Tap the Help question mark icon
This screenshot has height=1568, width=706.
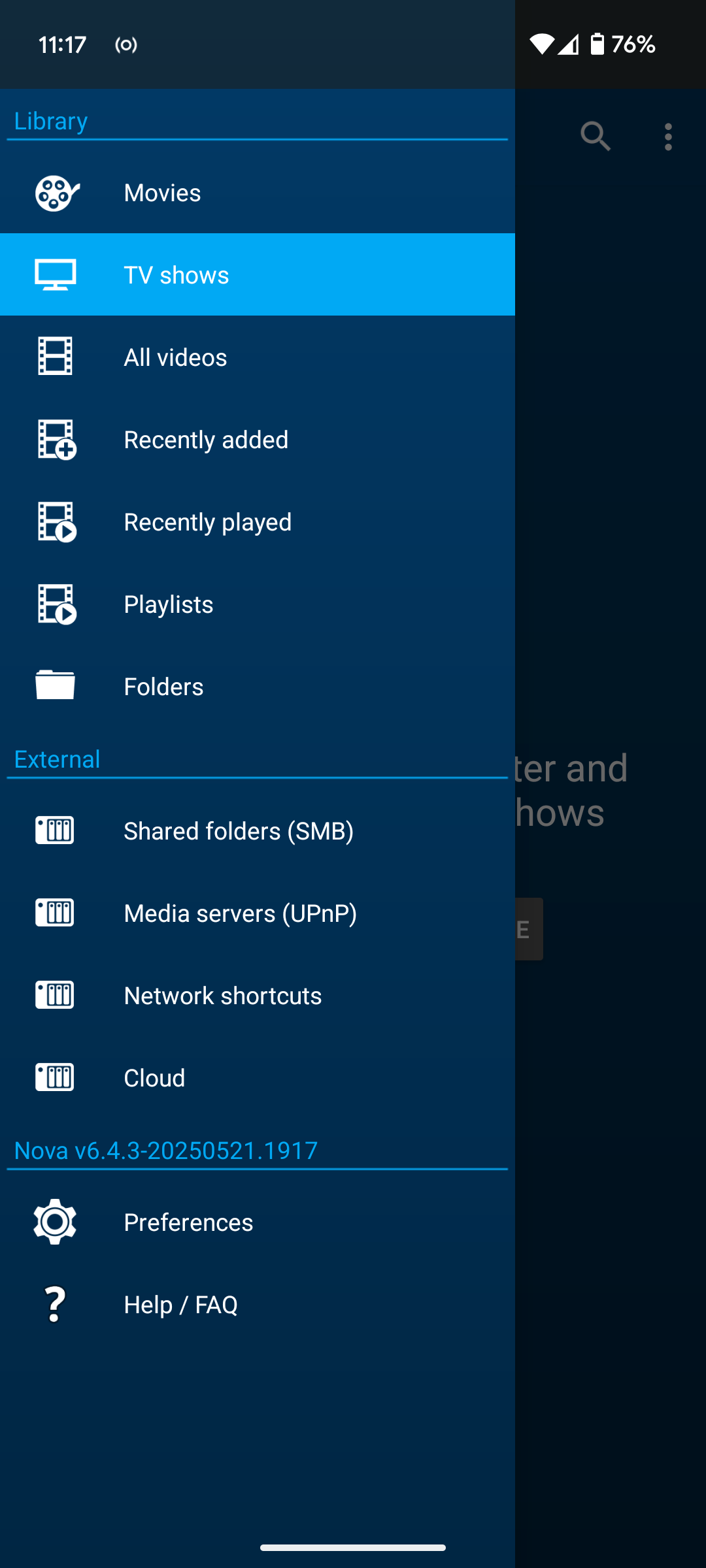[x=55, y=1304]
